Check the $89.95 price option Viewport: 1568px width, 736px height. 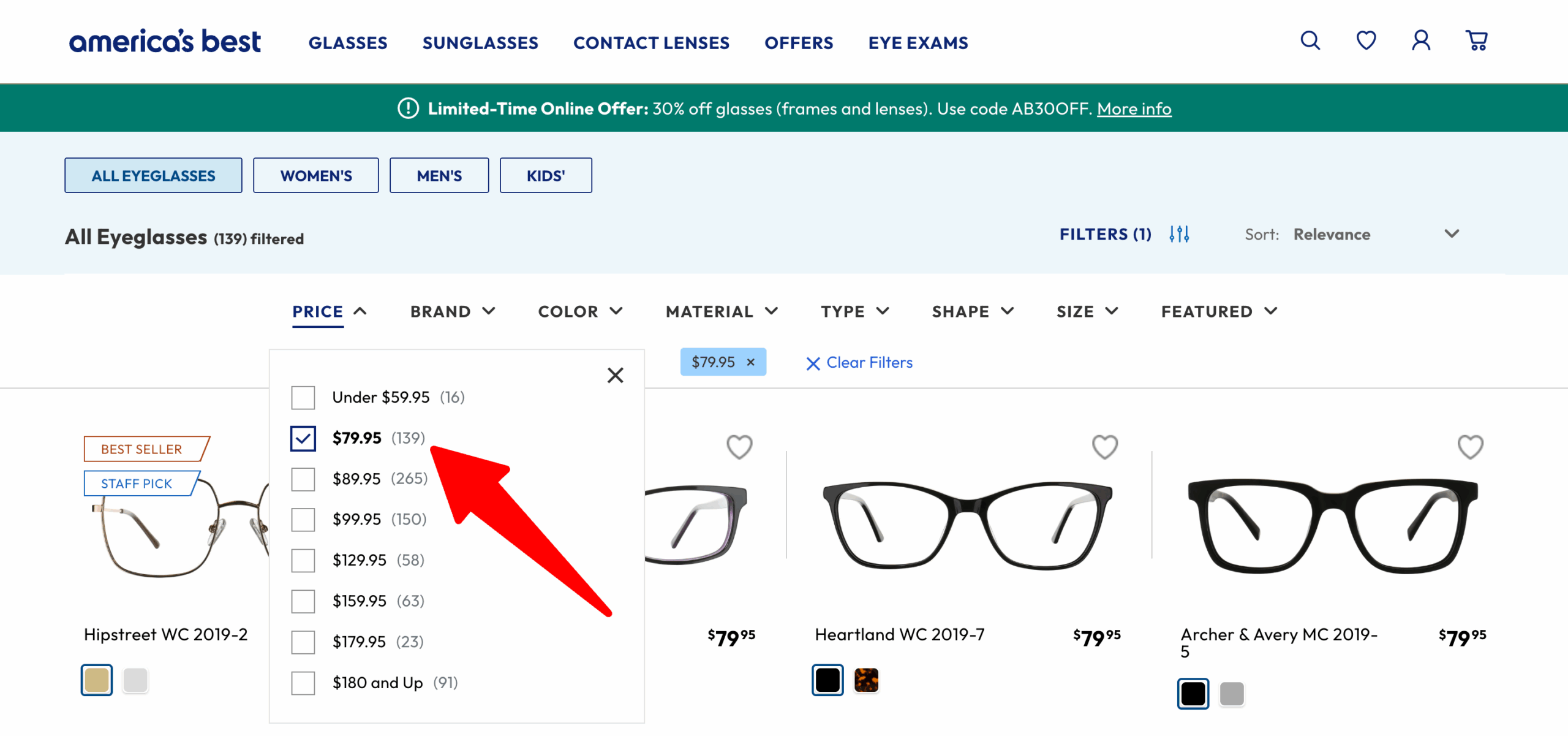(303, 479)
